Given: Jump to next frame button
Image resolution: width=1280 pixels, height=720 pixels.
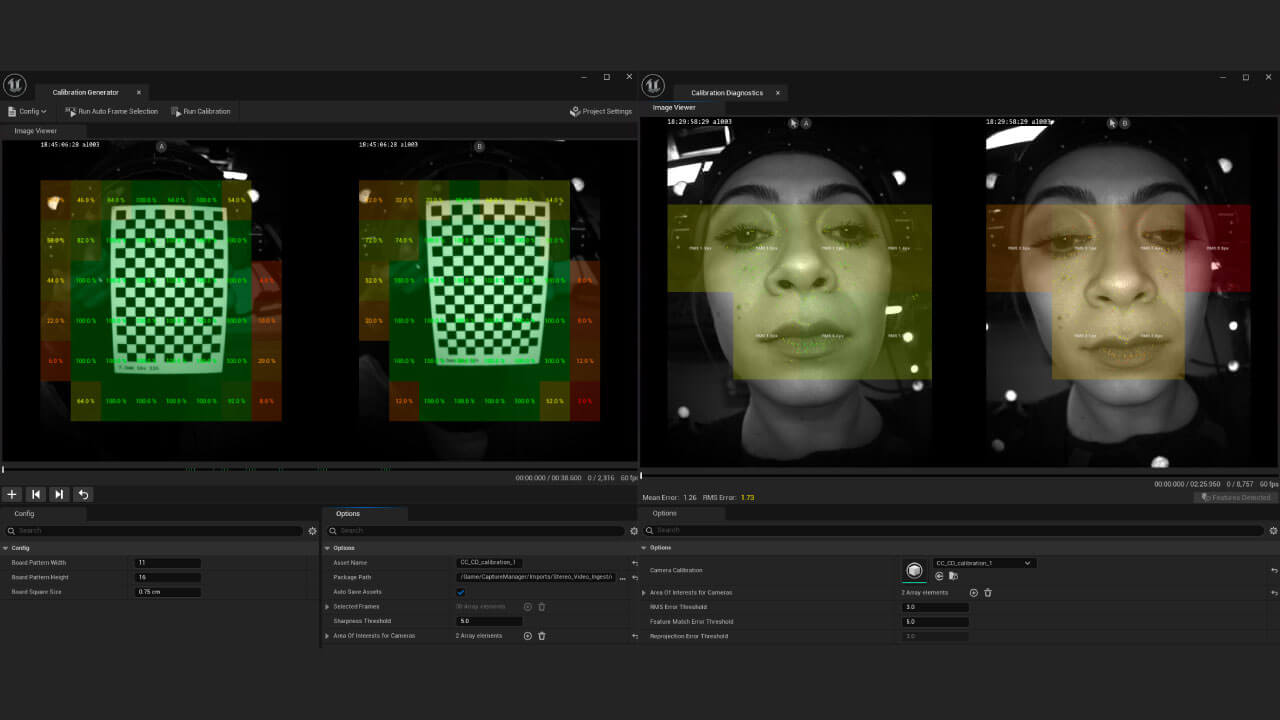Looking at the screenshot, I should 59,494.
